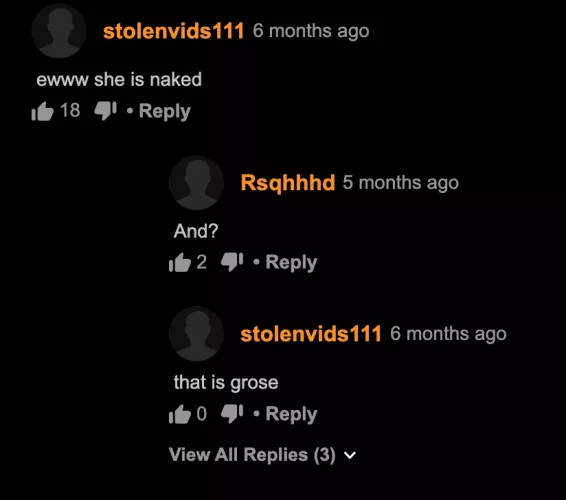Open Rsqhhhd's profile via username
566x500 pixels.
[288, 182]
